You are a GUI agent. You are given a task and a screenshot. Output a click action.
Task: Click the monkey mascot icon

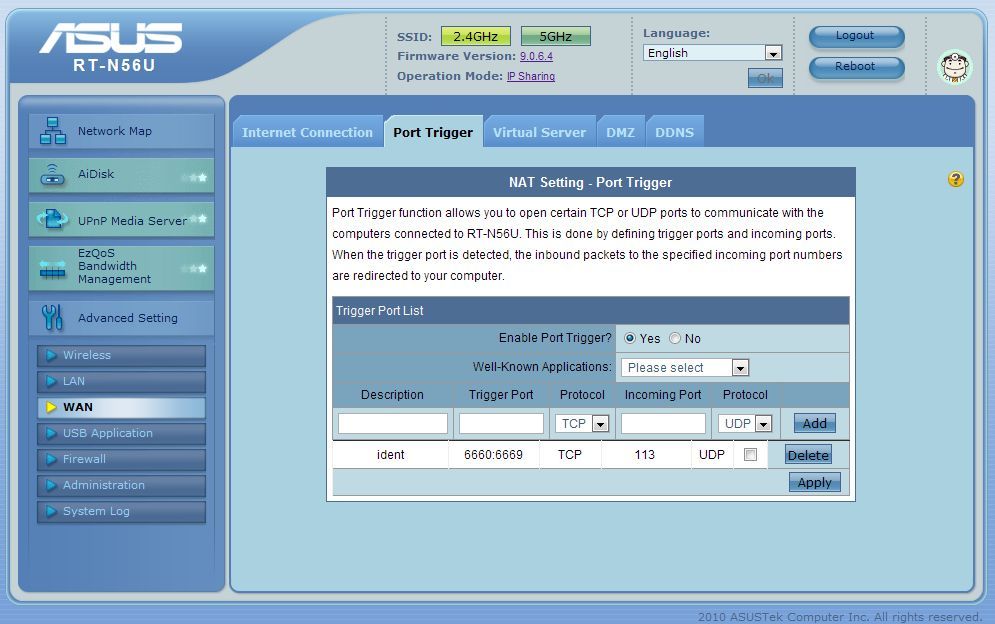[x=954, y=67]
